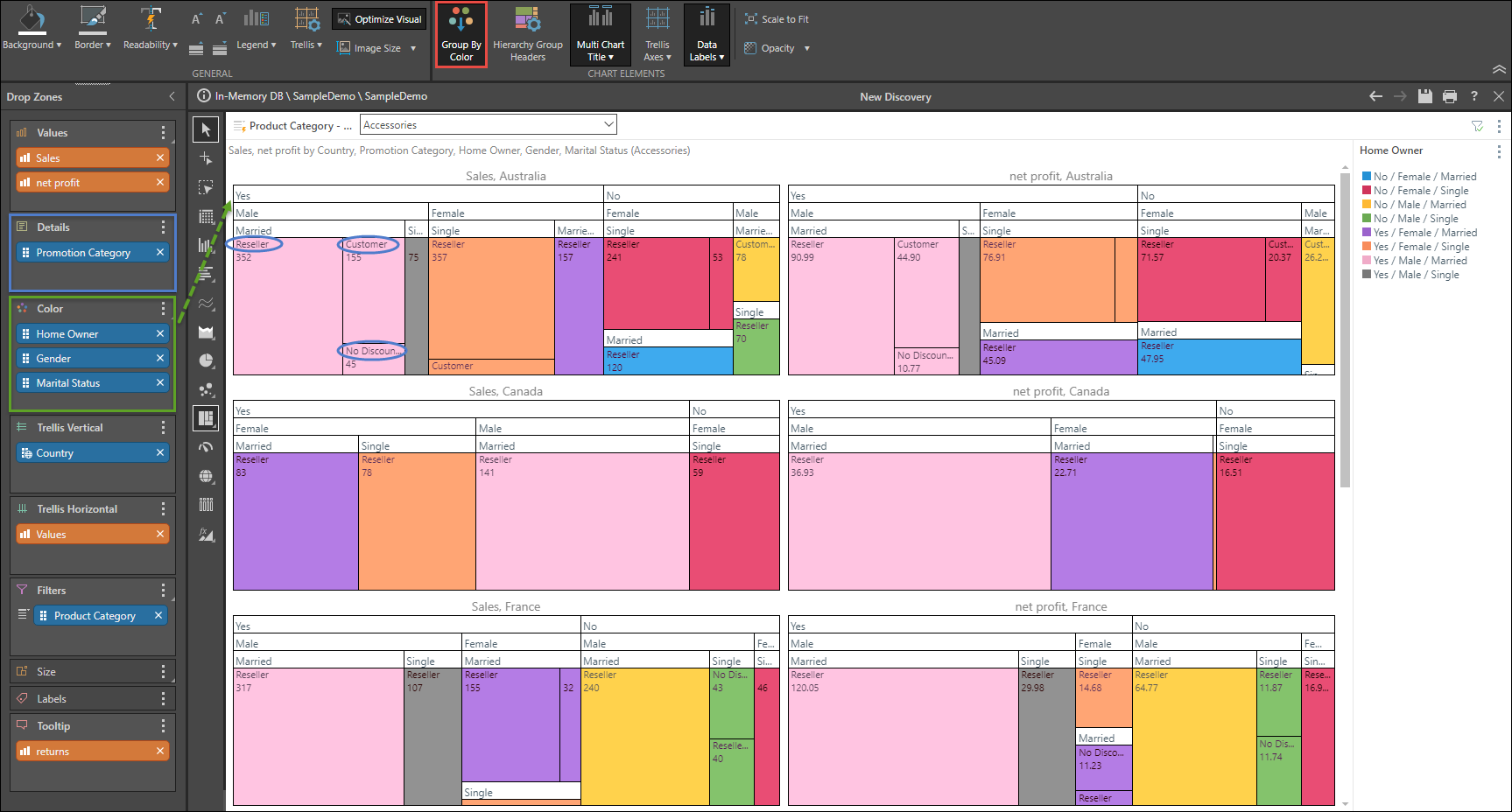Toggle Optimize Visual option
Viewport: 1512px width, 812px height.
point(379,19)
